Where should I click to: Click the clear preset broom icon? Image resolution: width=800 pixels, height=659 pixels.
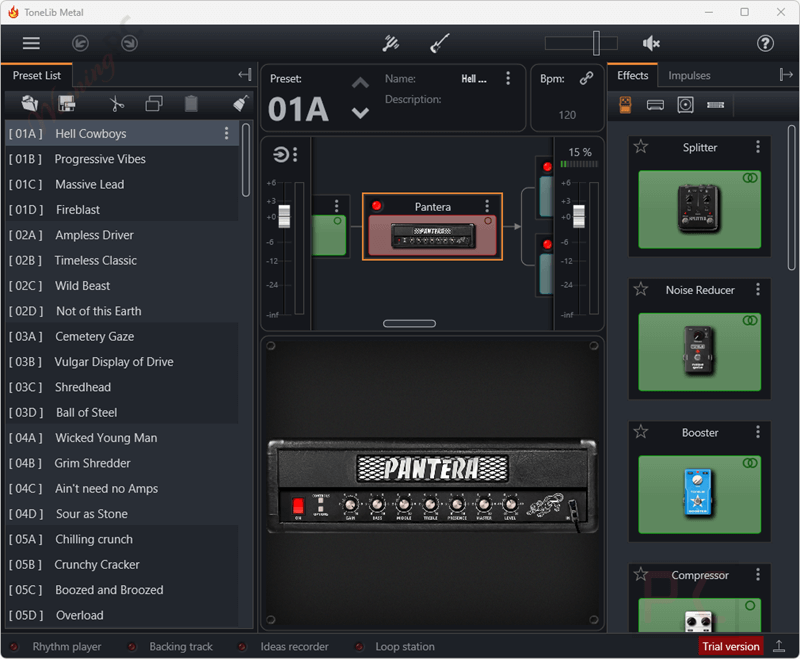click(x=240, y=104)
